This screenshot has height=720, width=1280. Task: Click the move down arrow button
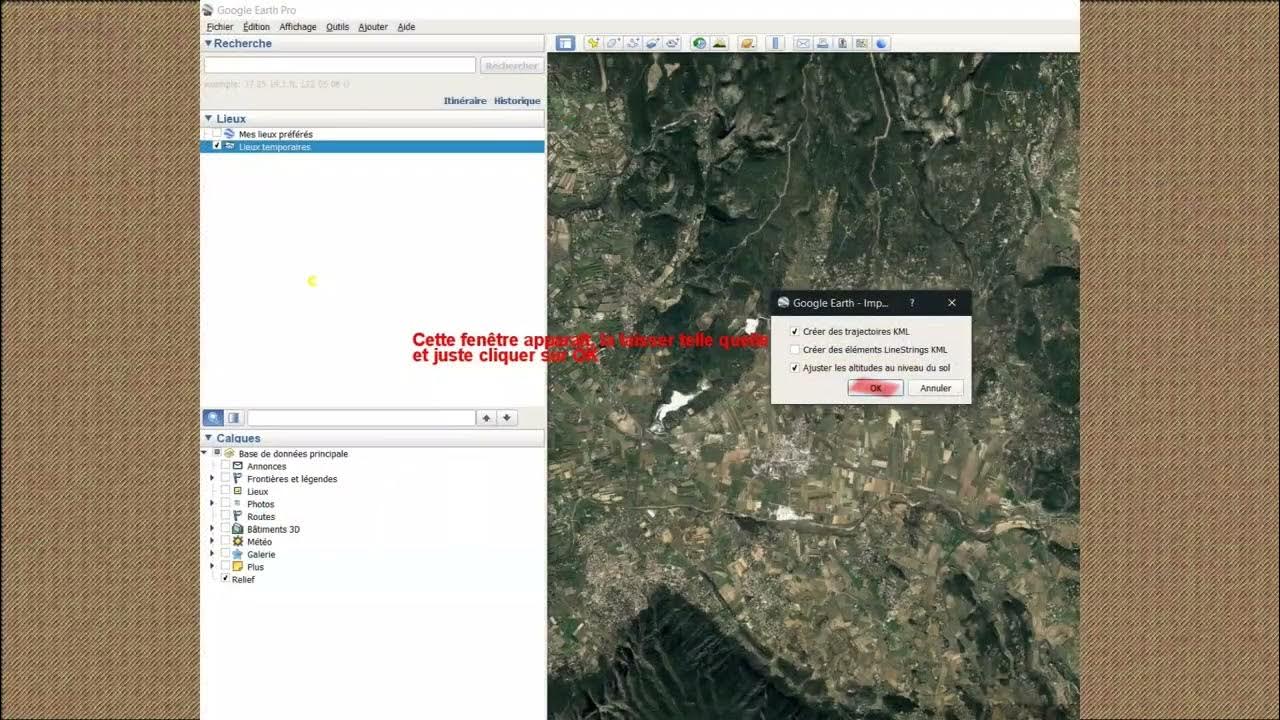(507, 418)
